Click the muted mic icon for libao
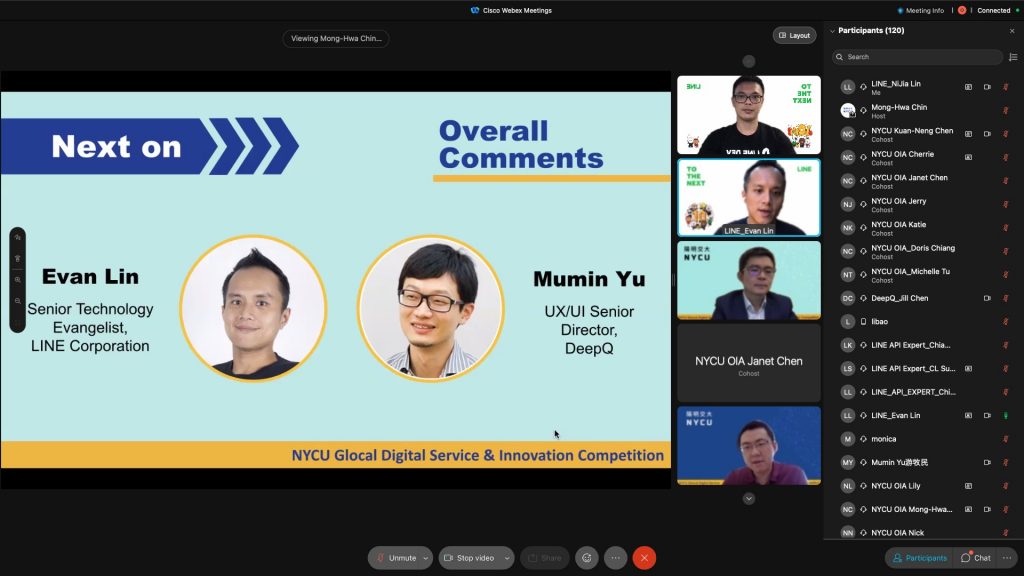 tap(1006, 321)
